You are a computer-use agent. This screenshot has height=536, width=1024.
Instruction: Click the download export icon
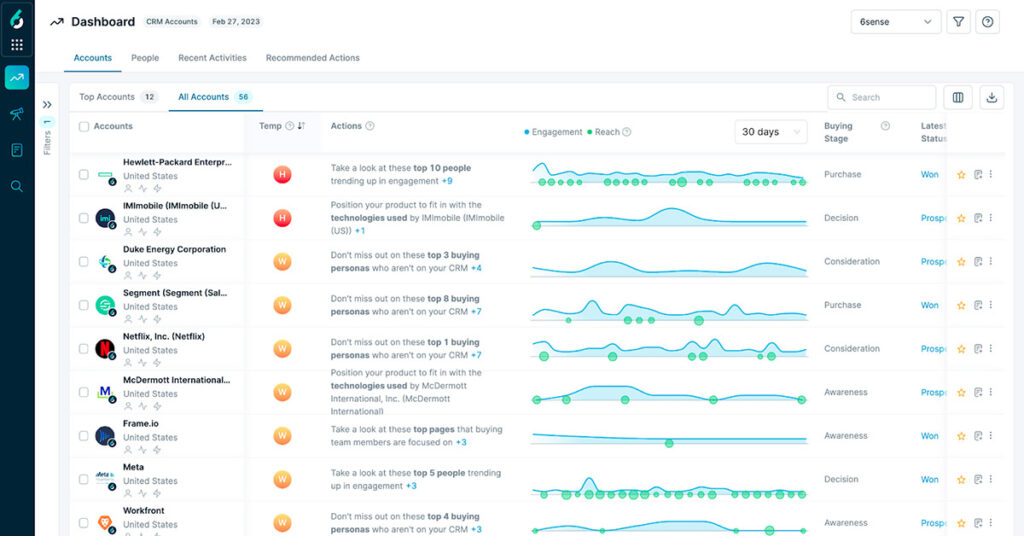(x=992, y=97)
